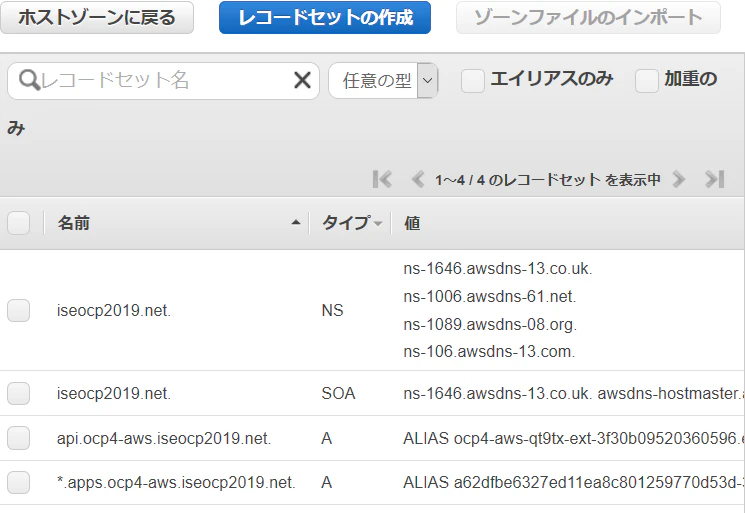Click ALIAS ocp4-aws-qt9tx-ext value
Screen dimensions: 745x513
[573, 438]
